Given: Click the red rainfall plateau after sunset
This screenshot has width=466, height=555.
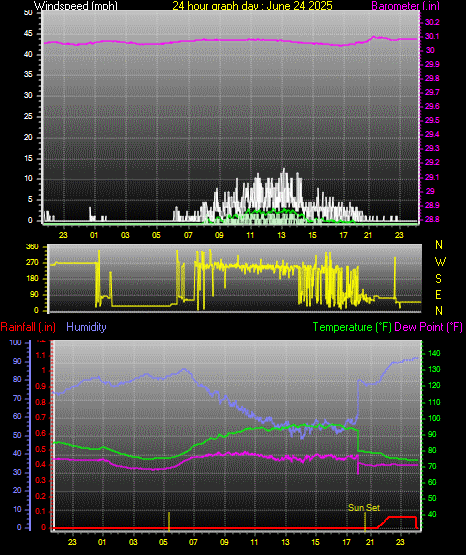Looking at the screenshot, I should pos(402,517).
